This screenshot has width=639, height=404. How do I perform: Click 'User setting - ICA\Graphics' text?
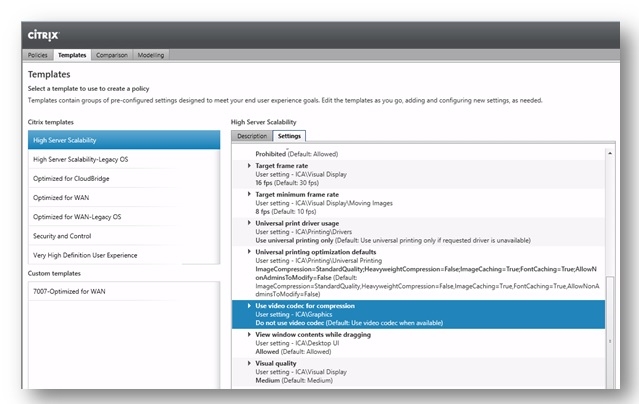(293, 314)
